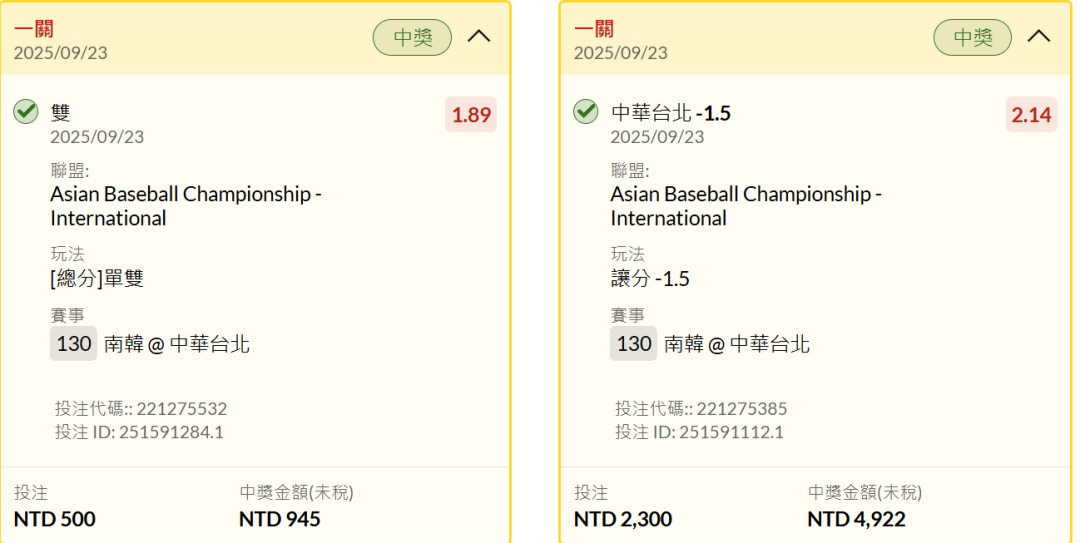Click event number 130 in right card

(x=634, y=344)
